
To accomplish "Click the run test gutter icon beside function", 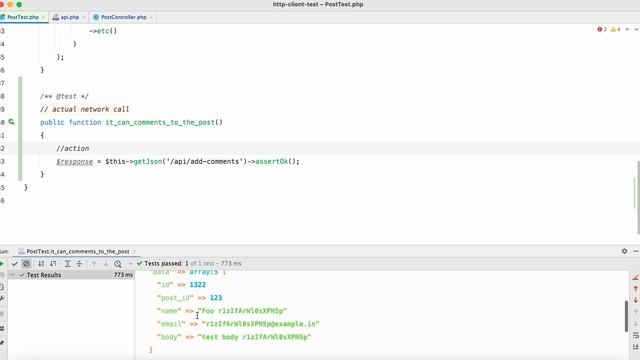I will click(11, 122).
